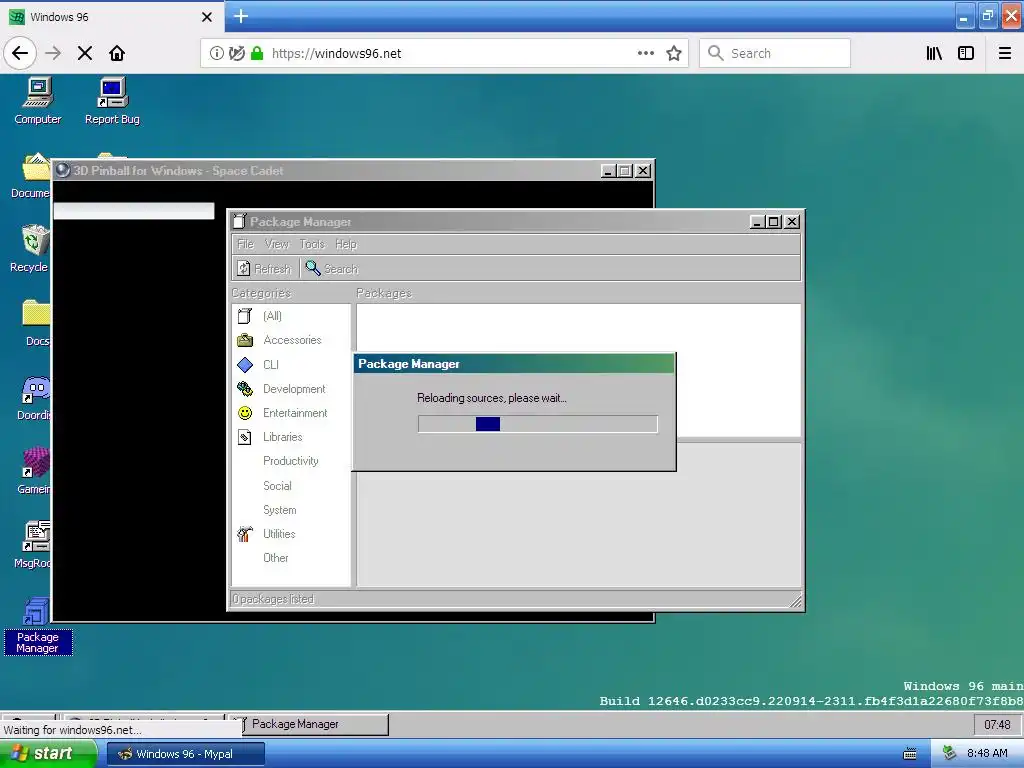Click the reloading sources progress bar
1024x768 pixels.
pyautogui.click(x=537, y=424)
